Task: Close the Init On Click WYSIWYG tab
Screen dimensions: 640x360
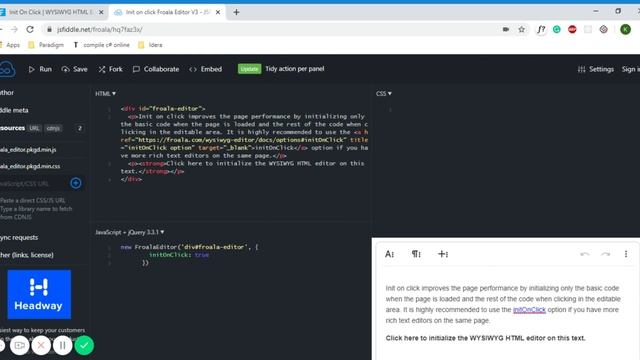Action: 101,12
